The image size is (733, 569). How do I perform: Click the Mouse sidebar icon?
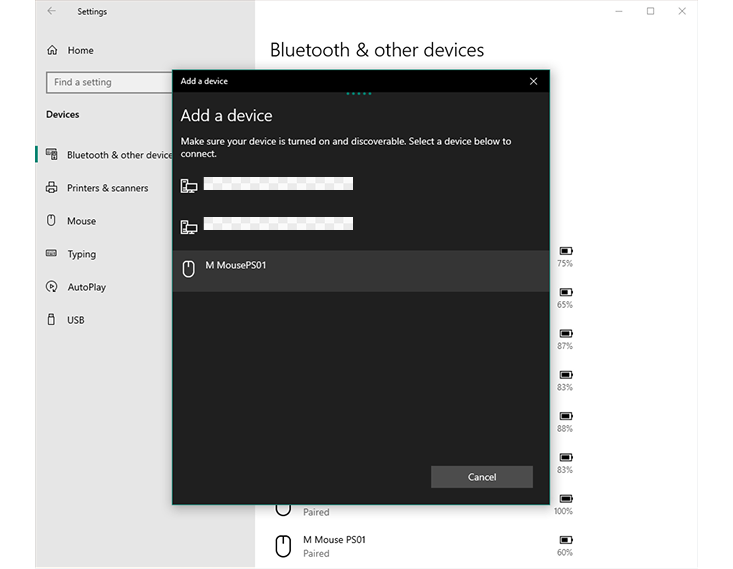(x=51, y=220)
